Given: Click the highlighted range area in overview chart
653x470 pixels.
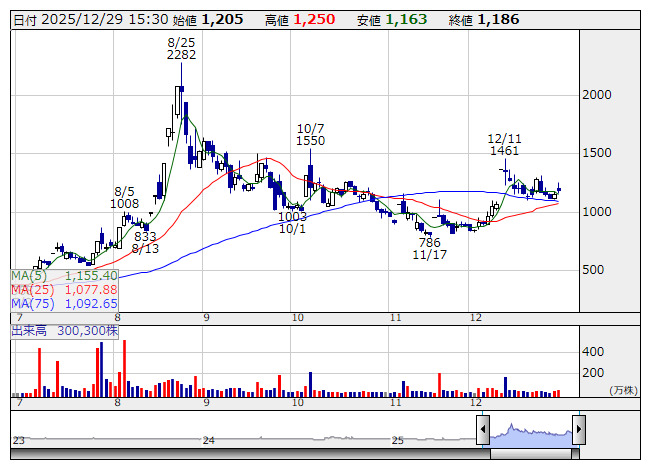Looking at the screenshot, I should pyautogui.click(x=530, y=431).
